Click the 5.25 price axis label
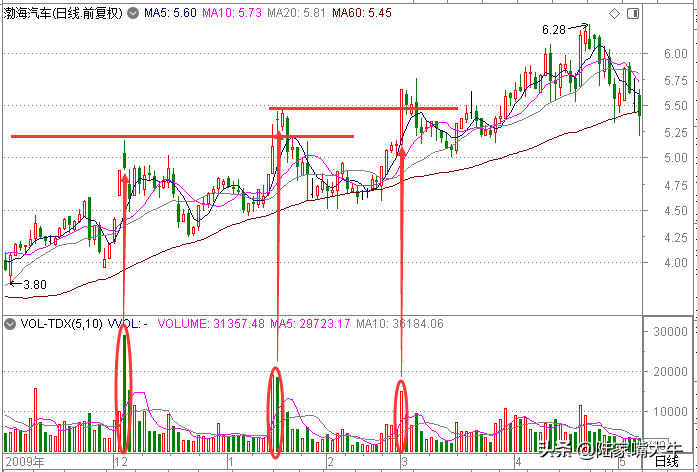 point(676,132)
